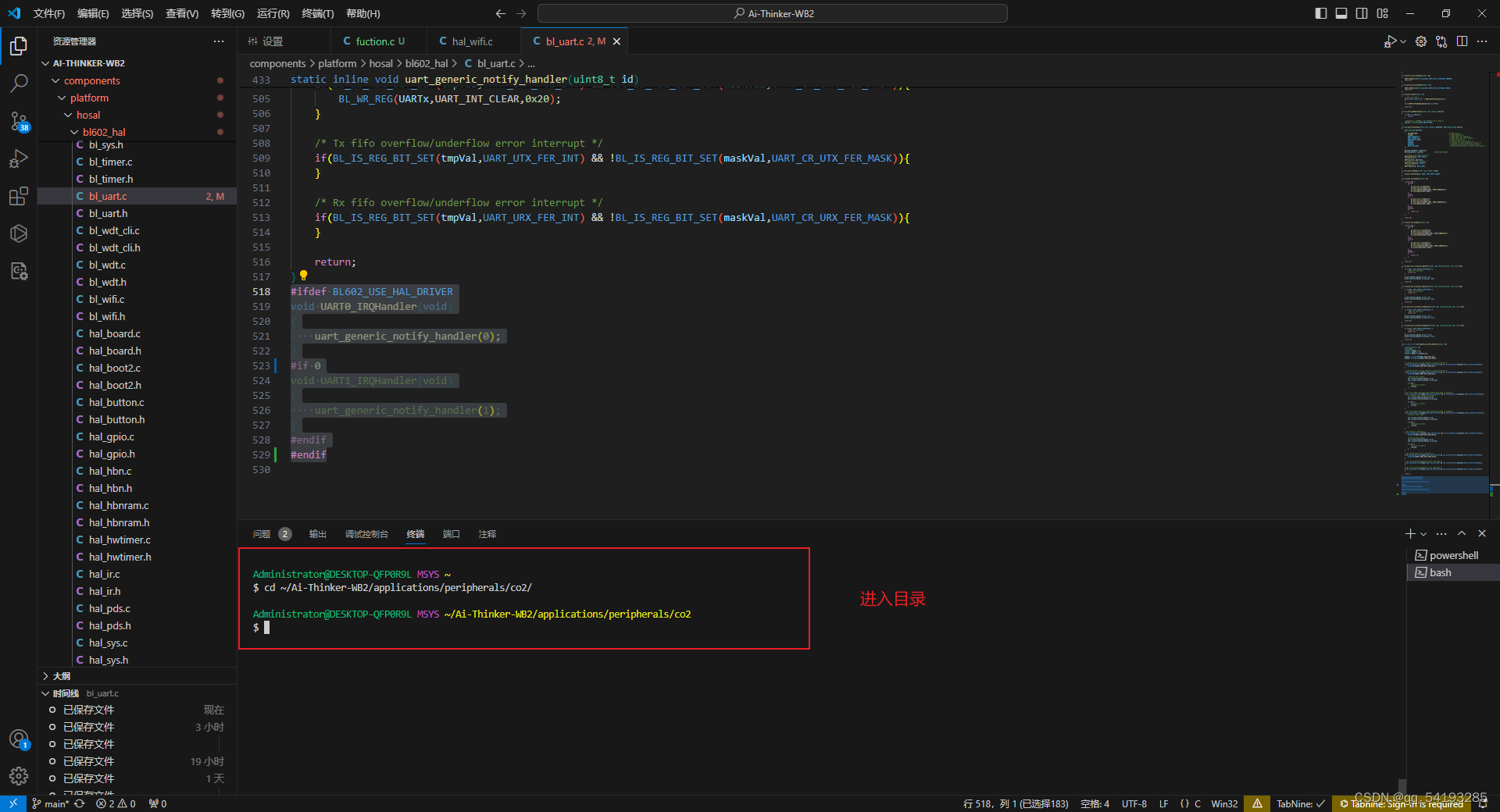1500x812 pixels.
Task: Toggle Primary Side Bar visibility
Action: tap(1321, 13)
